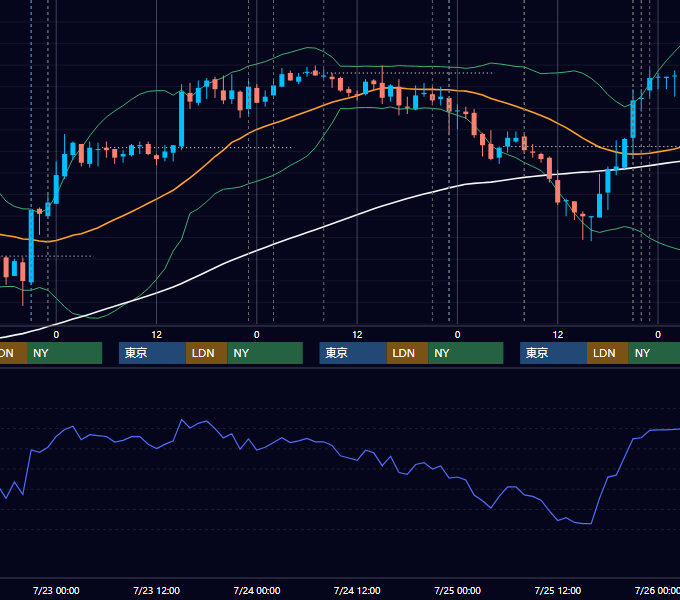
Task: Click the LDN session block for 7/23
Action: coord(206,353)
